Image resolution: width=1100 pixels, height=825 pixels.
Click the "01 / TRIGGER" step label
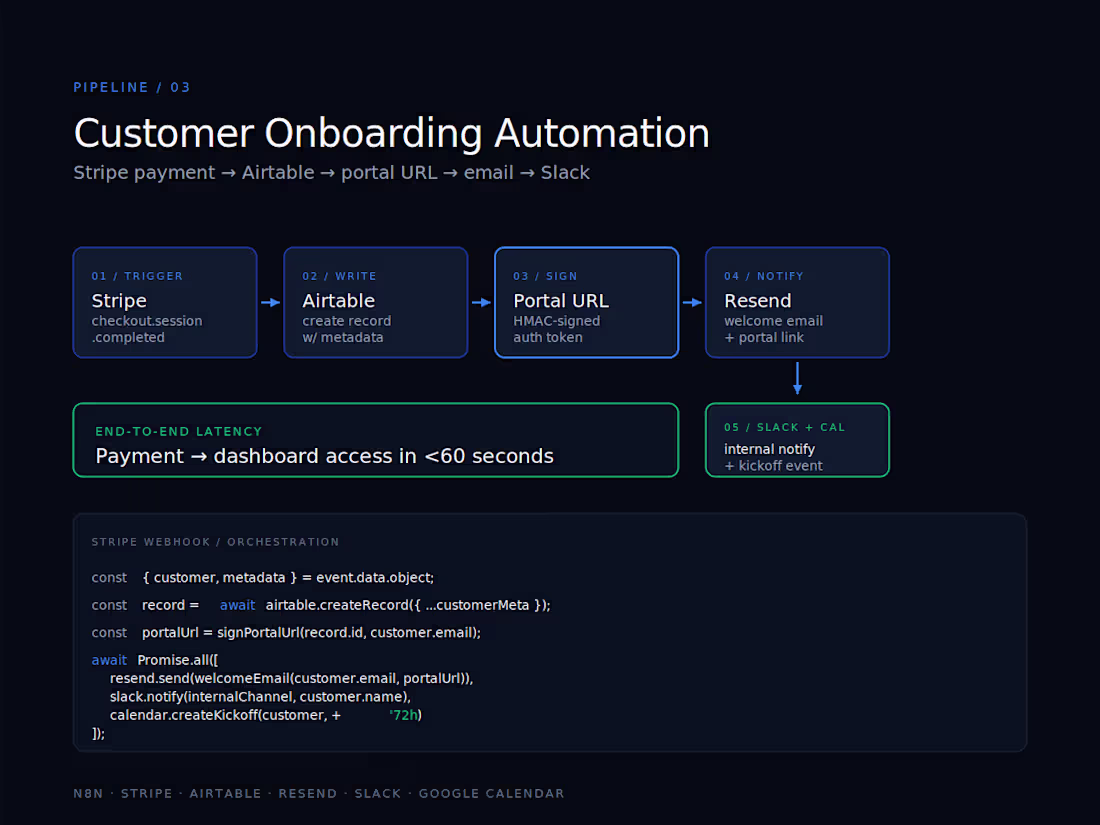(137, 276)
